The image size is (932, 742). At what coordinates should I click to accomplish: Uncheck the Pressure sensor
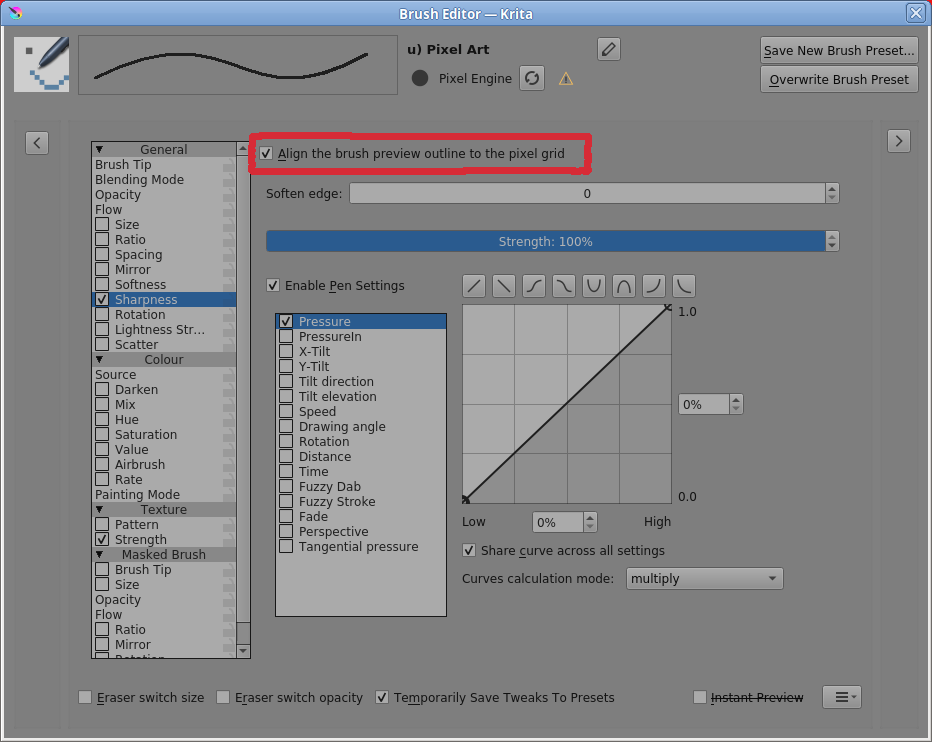click(286, 321)
